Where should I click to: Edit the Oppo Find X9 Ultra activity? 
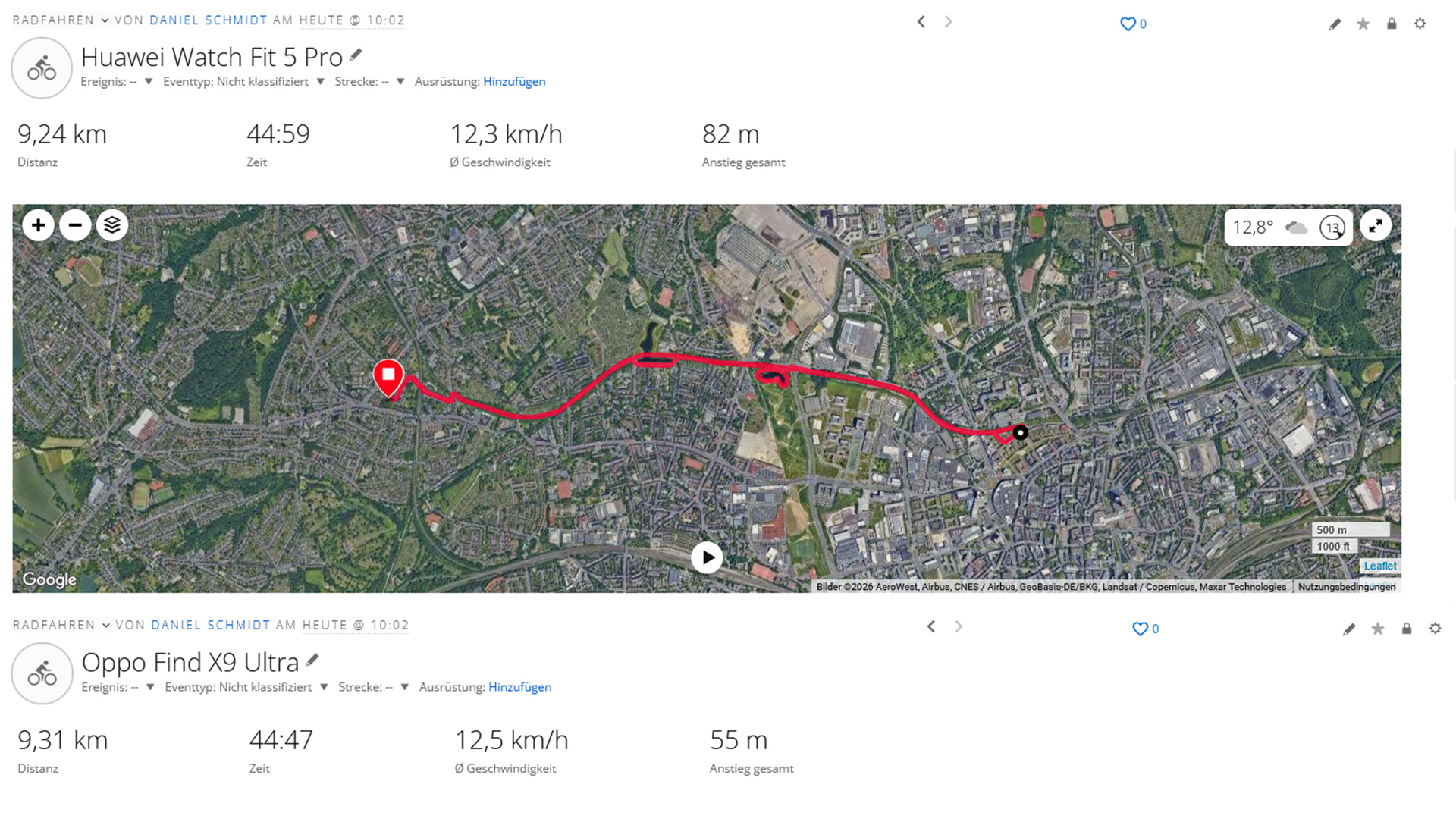click(x=1349, y=629)
